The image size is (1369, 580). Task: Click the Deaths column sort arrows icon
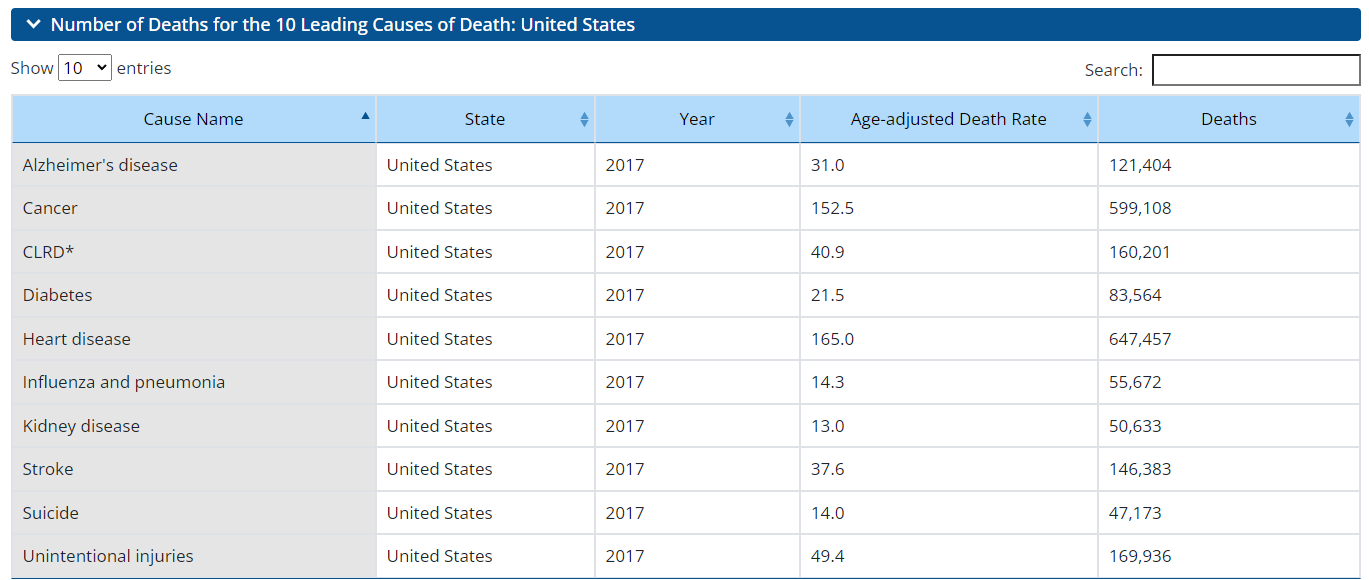(1349, 120)
